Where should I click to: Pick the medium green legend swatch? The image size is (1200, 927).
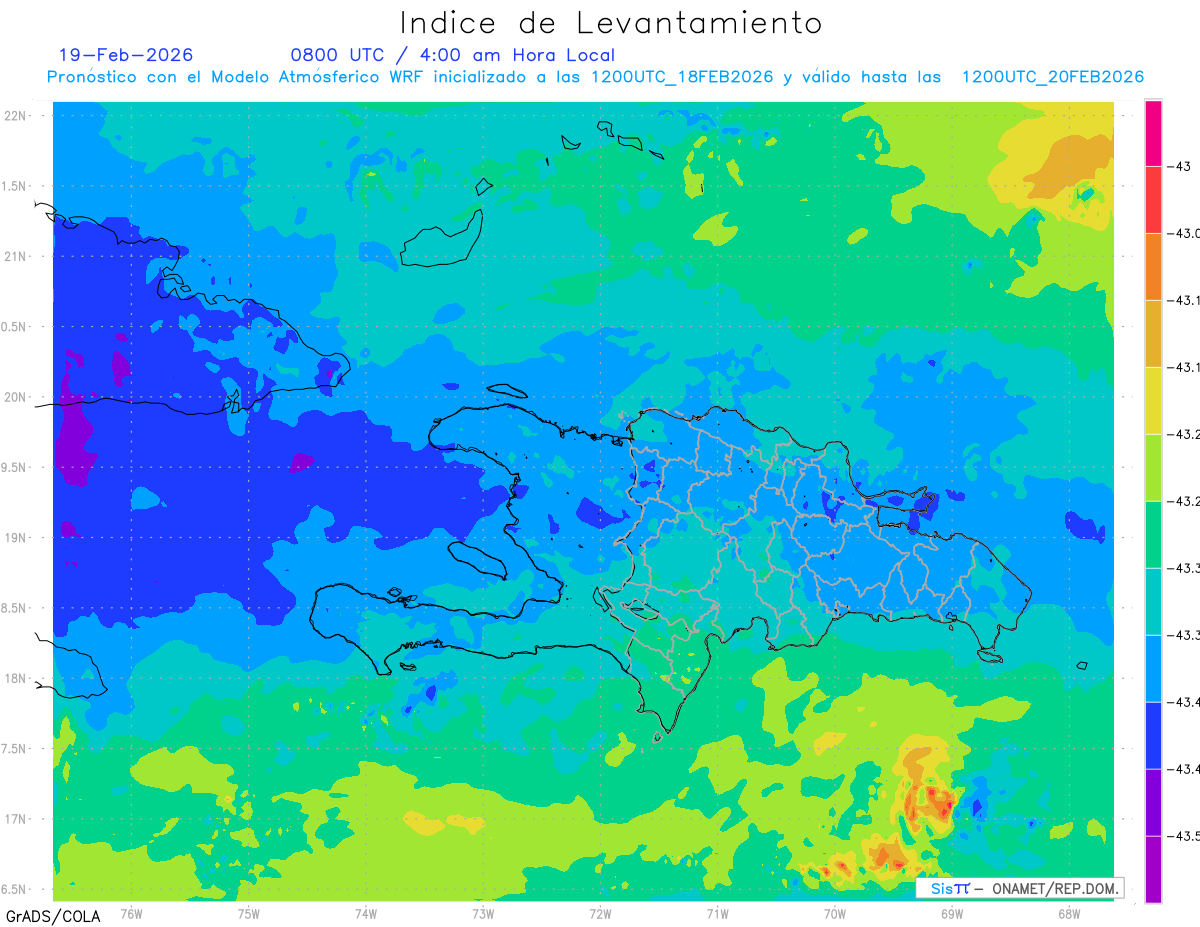click(1153, 535)
